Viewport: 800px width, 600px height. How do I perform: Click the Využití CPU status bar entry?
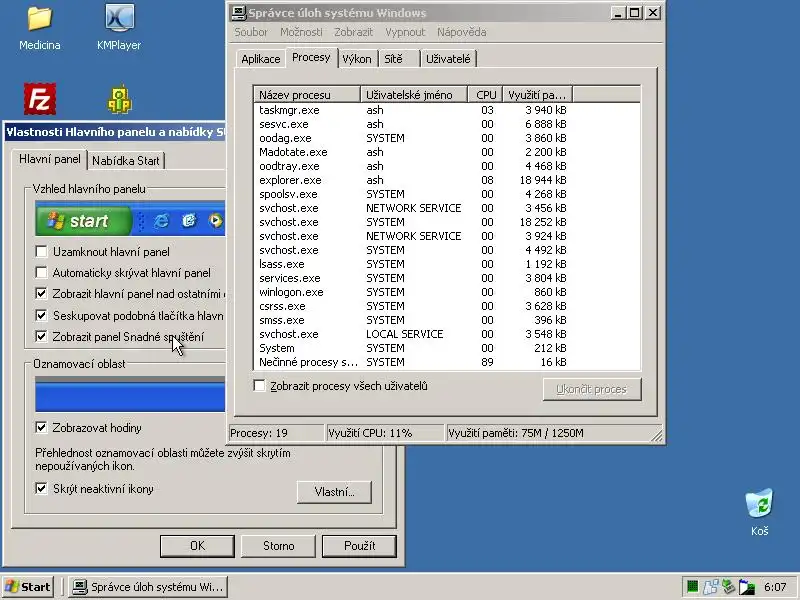pos(385,433)
